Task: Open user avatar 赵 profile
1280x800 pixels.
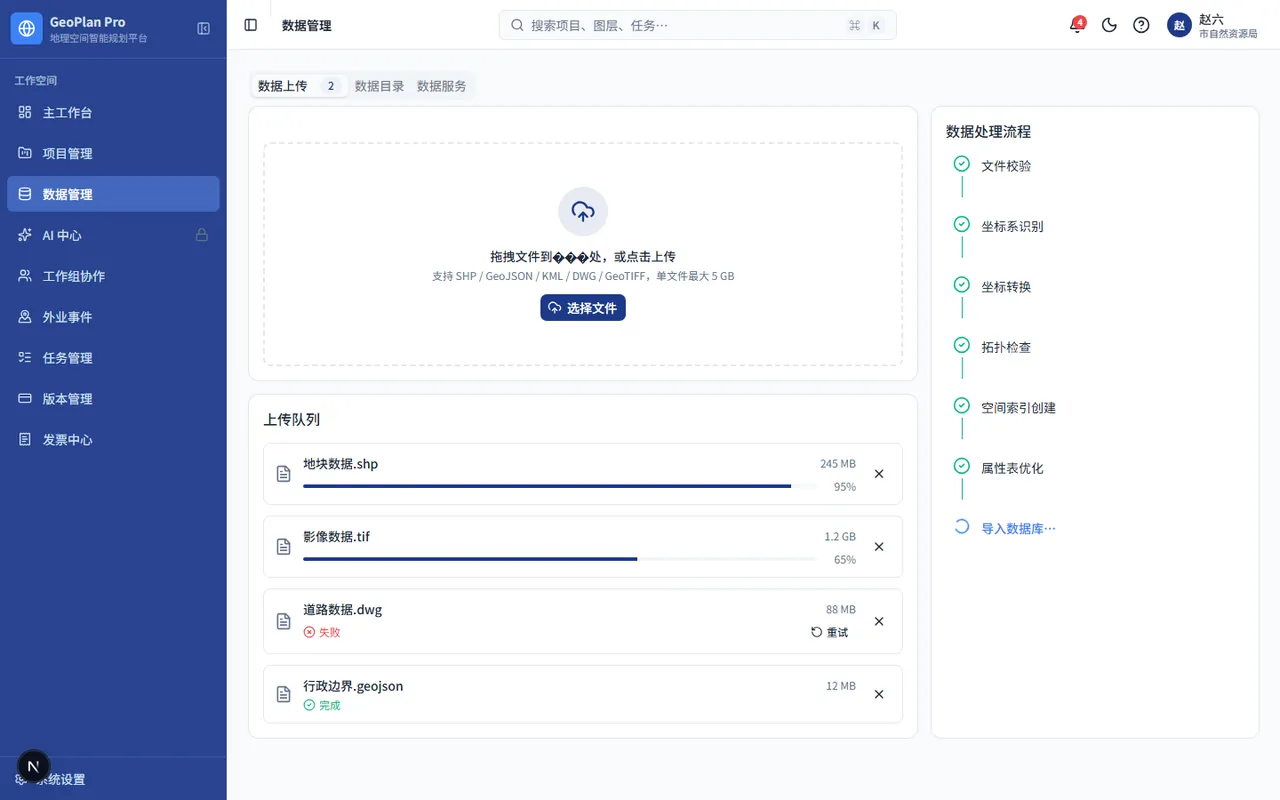Action: [1179, 25]
